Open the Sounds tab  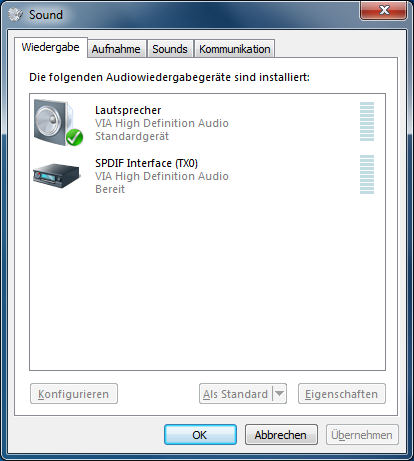pyautogui.click(x=170, y=49)
